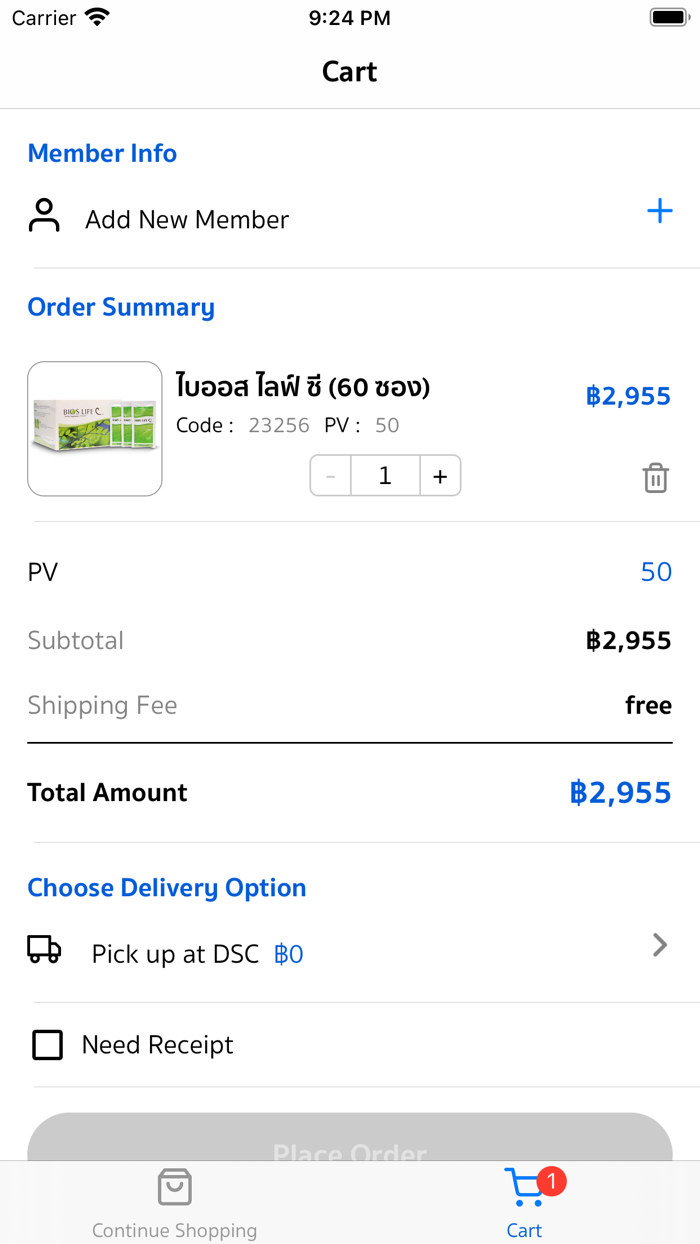The width and height of the screenshot is (700, 1244).
Task: Click the delivery truck icon
Action: (x=44, y=949)
